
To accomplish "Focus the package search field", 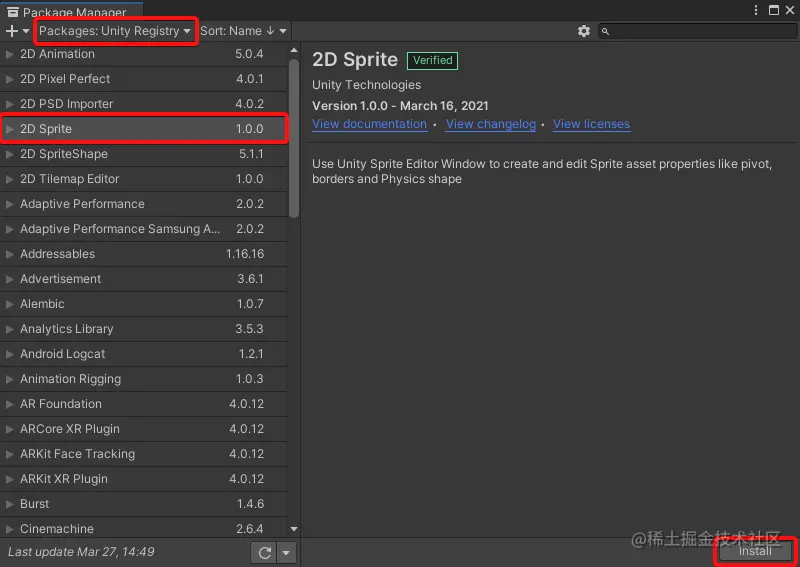I will (698, 32).
